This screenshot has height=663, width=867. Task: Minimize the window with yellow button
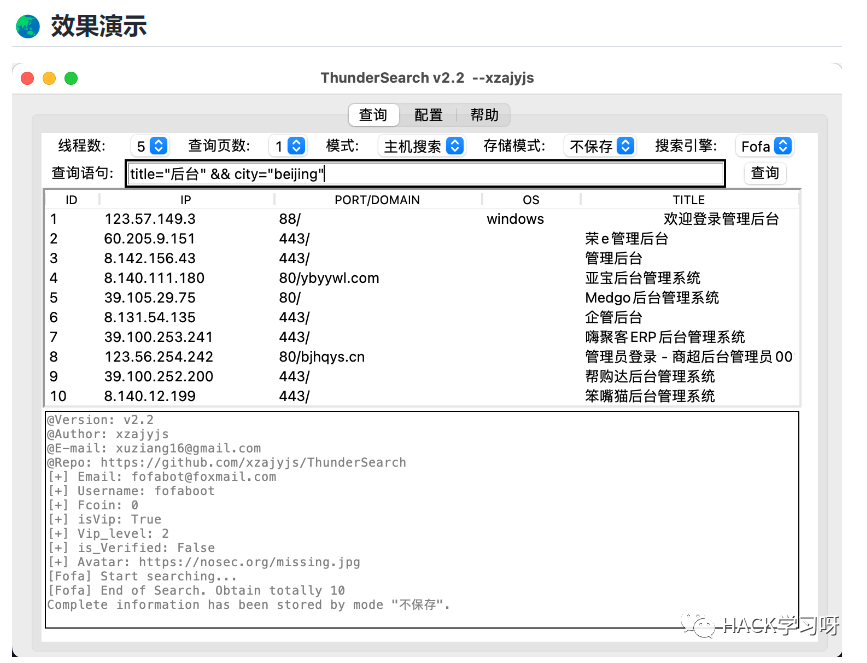tap(49, 79)
